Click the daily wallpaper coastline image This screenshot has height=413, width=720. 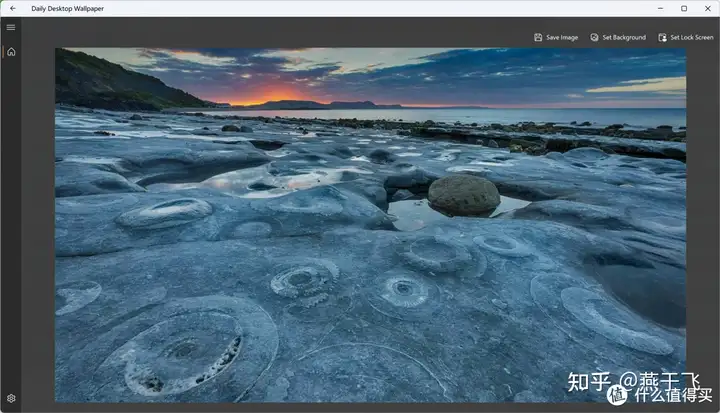click(371, 225)
